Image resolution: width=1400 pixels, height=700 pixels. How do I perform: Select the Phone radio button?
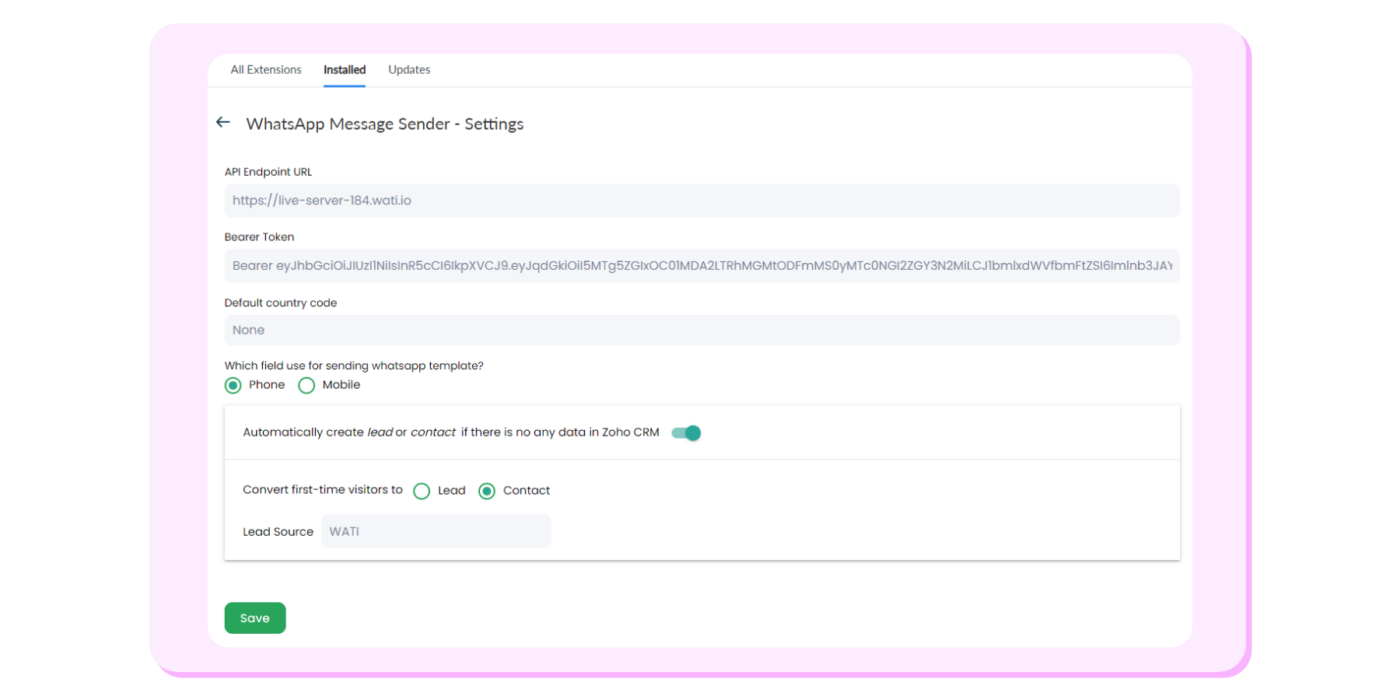[232, 385]
